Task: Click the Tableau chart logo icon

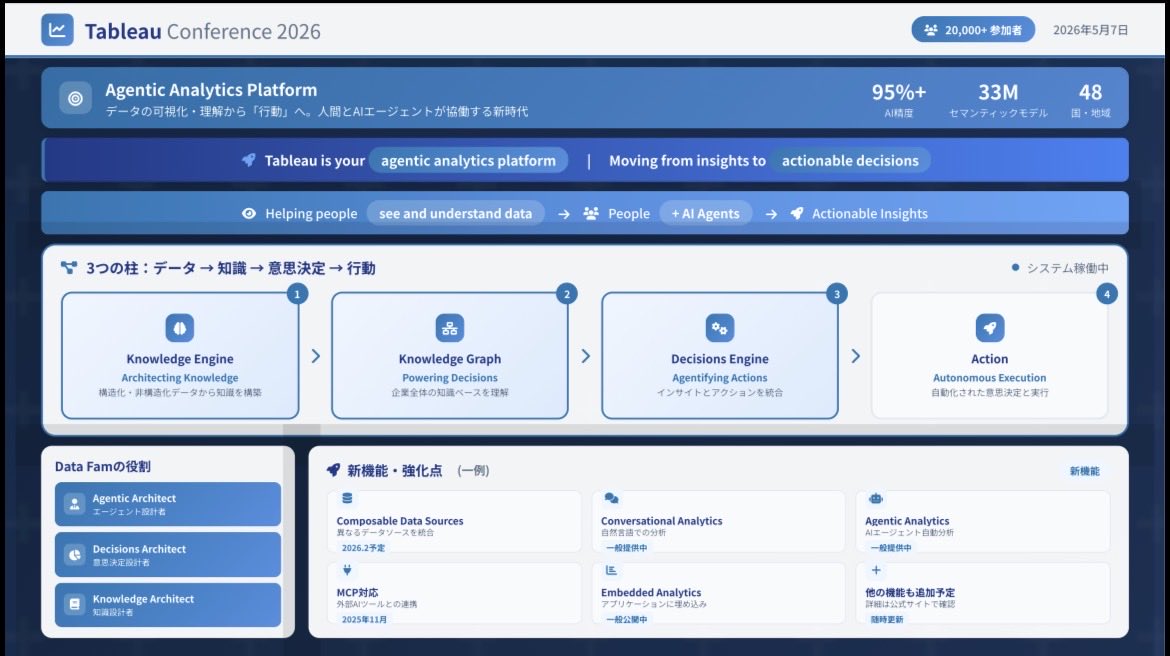Action: tap(57, 30)
